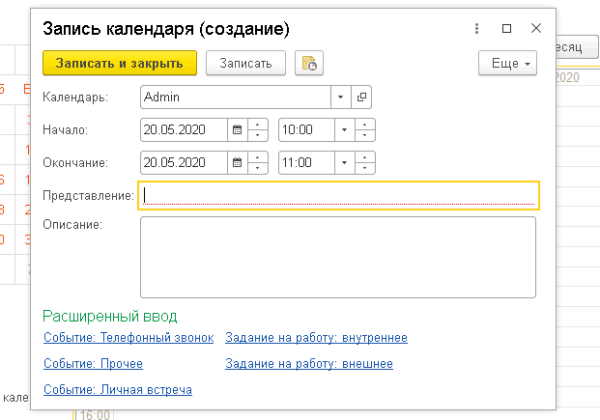600x420 pixels.
Task: Expand the Календарь dropdown list
Action: 341,97
